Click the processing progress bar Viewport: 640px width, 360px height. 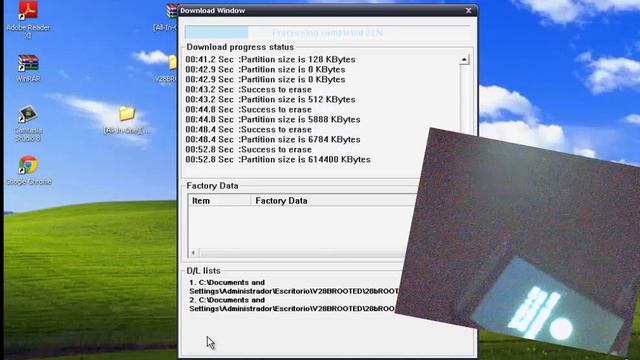pos(327,33)
